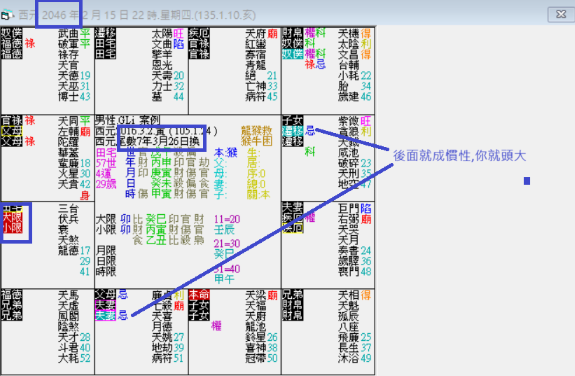
Task: Select the 左輔 廟 star
Action: tap(74, 131)
